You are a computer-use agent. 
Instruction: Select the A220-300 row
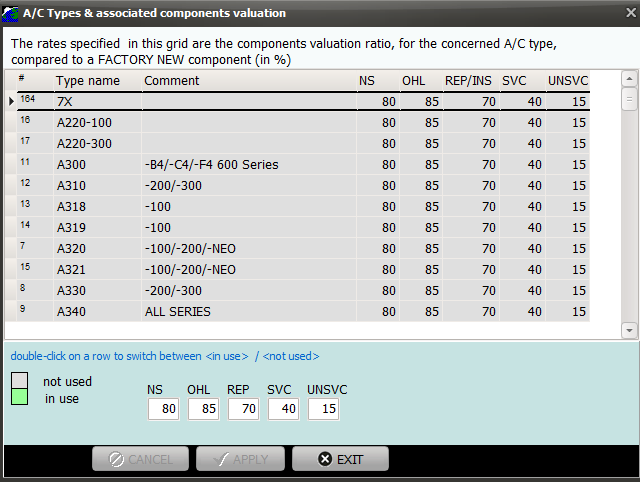(x=303, y=143)
